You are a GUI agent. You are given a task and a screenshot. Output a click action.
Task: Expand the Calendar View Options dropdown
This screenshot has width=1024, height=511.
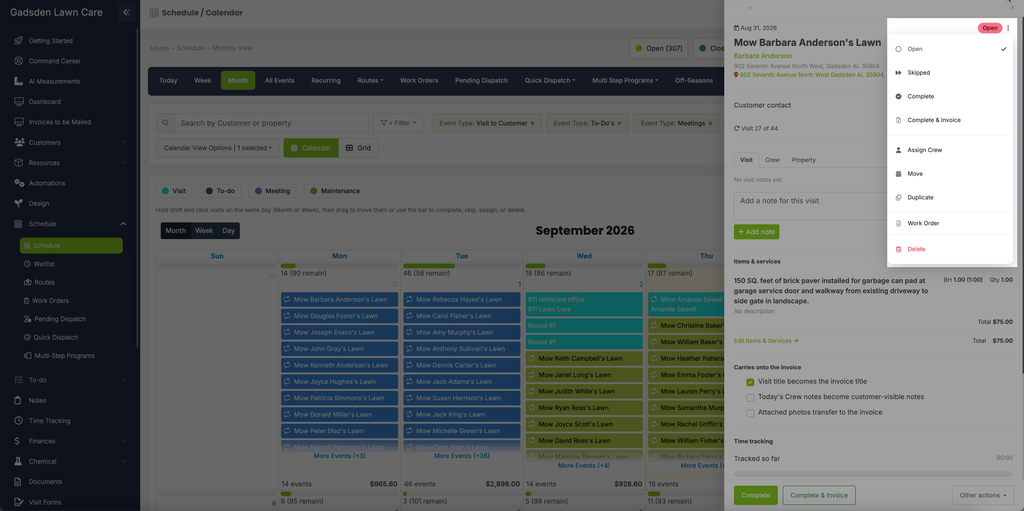pyautogui.click(x=218, y=148)
